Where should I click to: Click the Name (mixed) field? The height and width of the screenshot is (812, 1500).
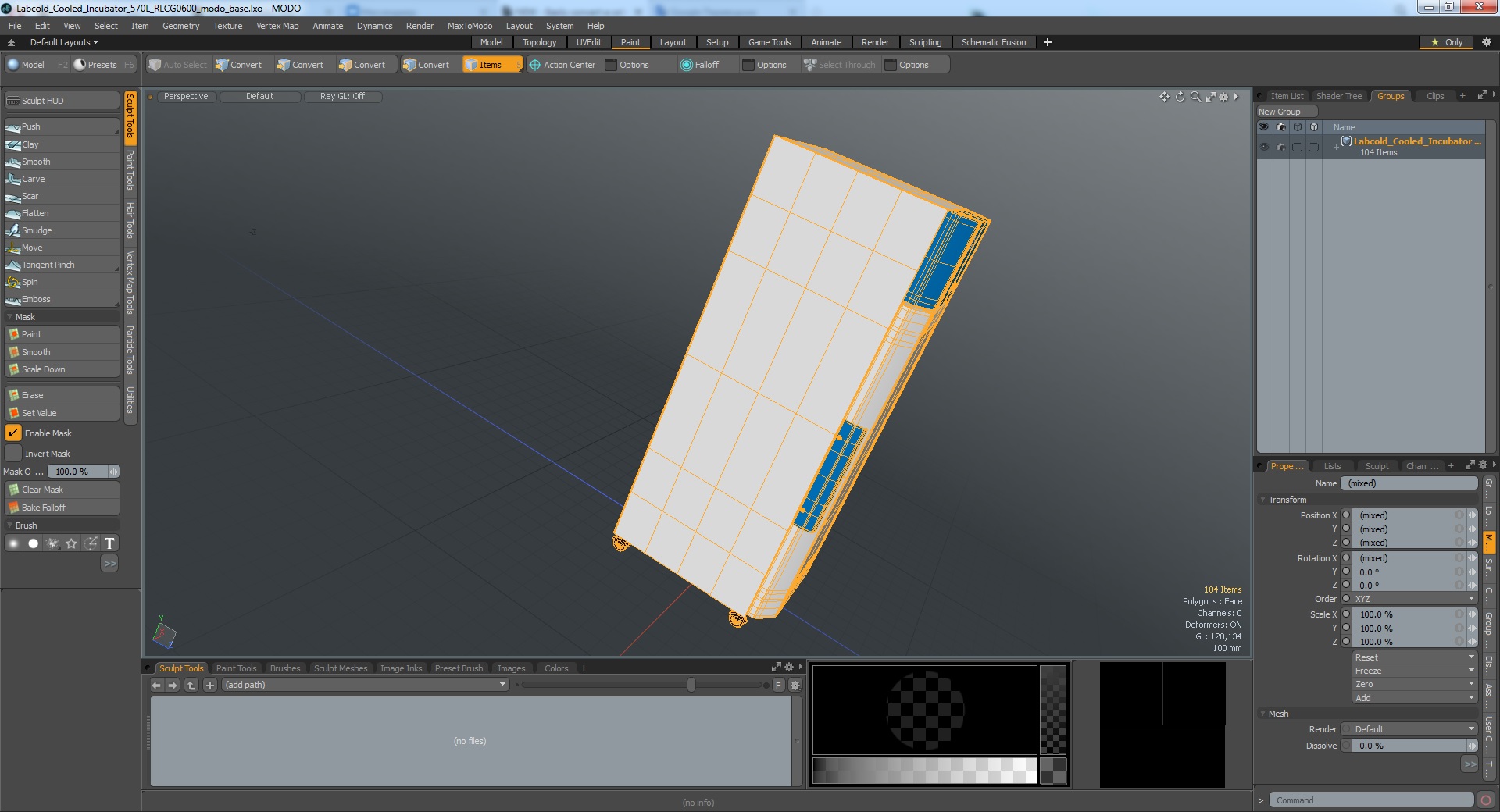coord(1409,483)
